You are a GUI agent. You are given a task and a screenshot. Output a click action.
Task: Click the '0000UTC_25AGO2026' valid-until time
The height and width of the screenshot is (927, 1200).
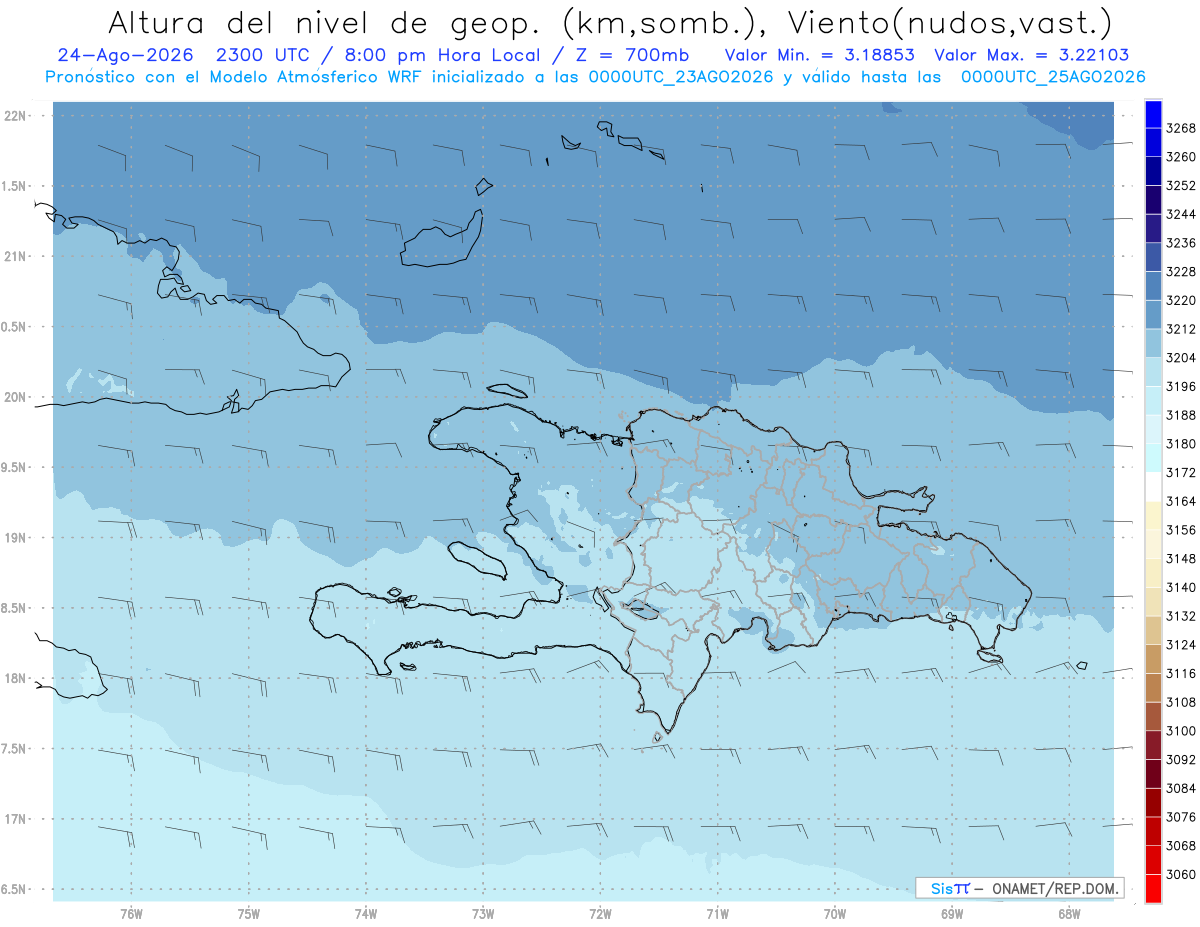(x=1052, y=77)
